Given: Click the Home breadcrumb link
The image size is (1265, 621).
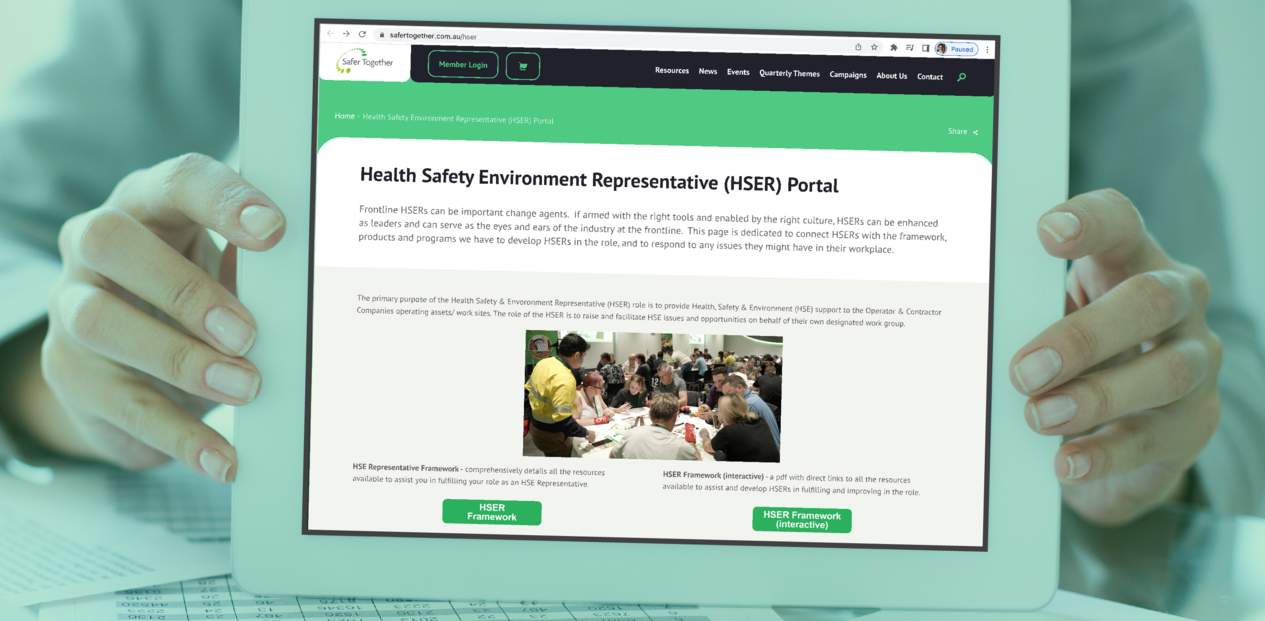Looking at the screenshot, I should pyautogui.click(x=344, y=116).
